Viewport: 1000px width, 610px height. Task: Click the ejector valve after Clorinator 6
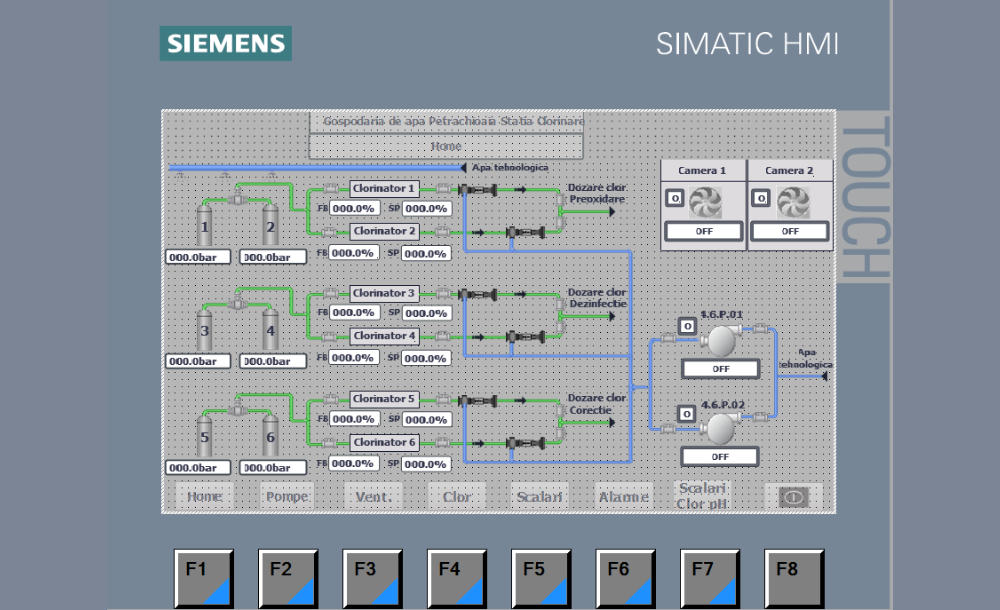coord(526,442)
